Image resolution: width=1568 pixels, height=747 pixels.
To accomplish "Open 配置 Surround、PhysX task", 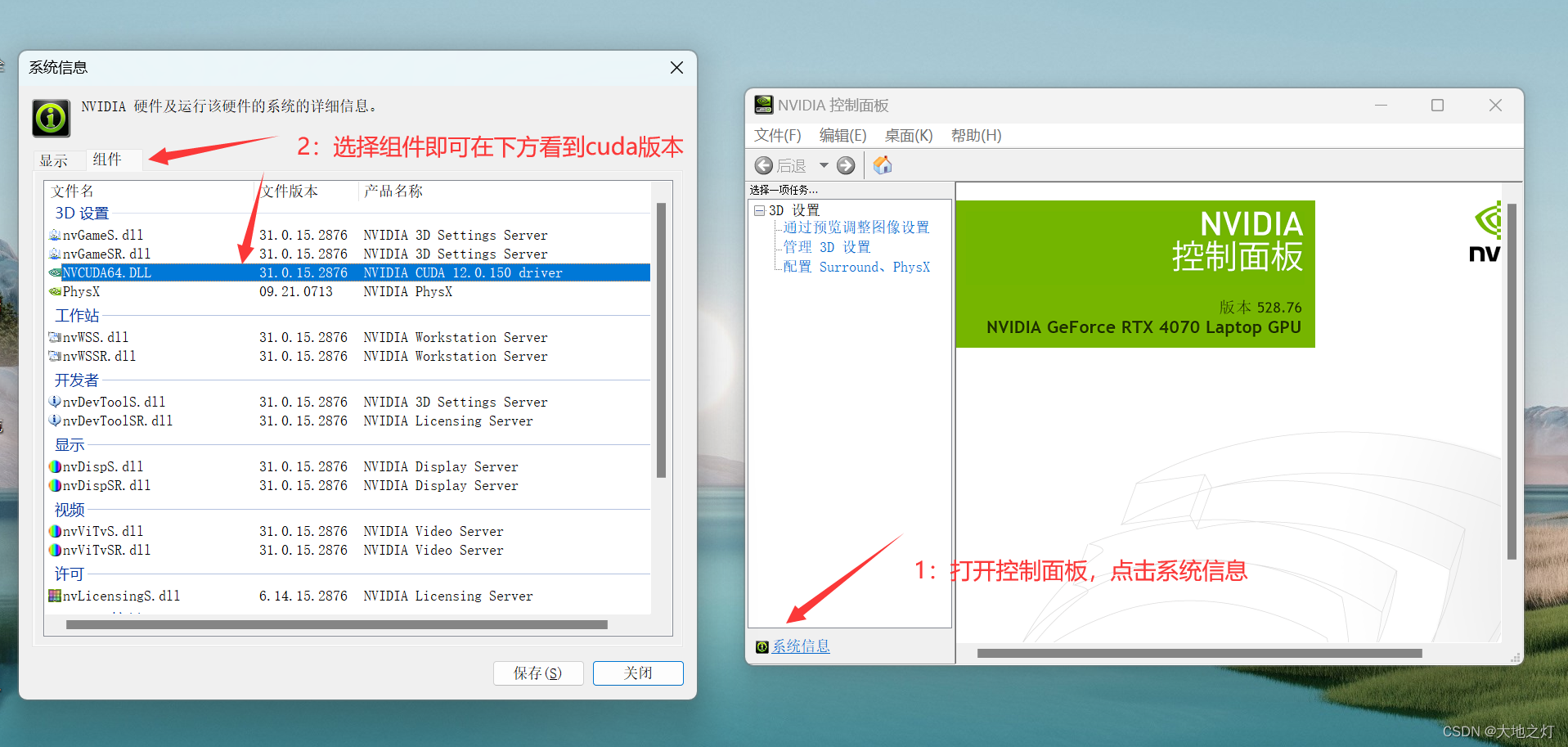I will pyautogui.click(x=856, y=267).
